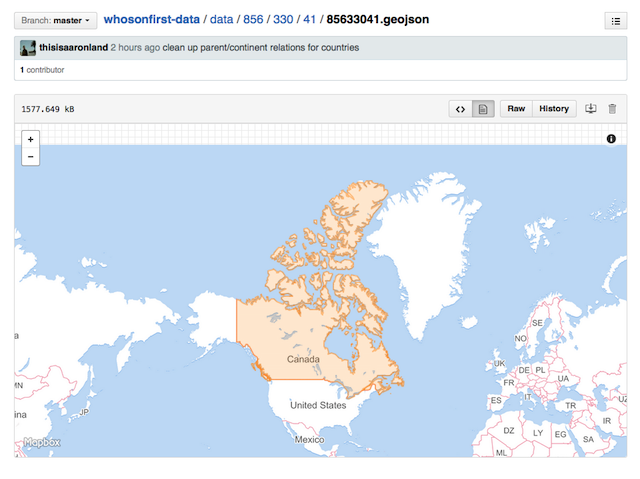This screenshot has height=479, width=640.
Task: Click the PL label on map
Action: pos(540,370)
